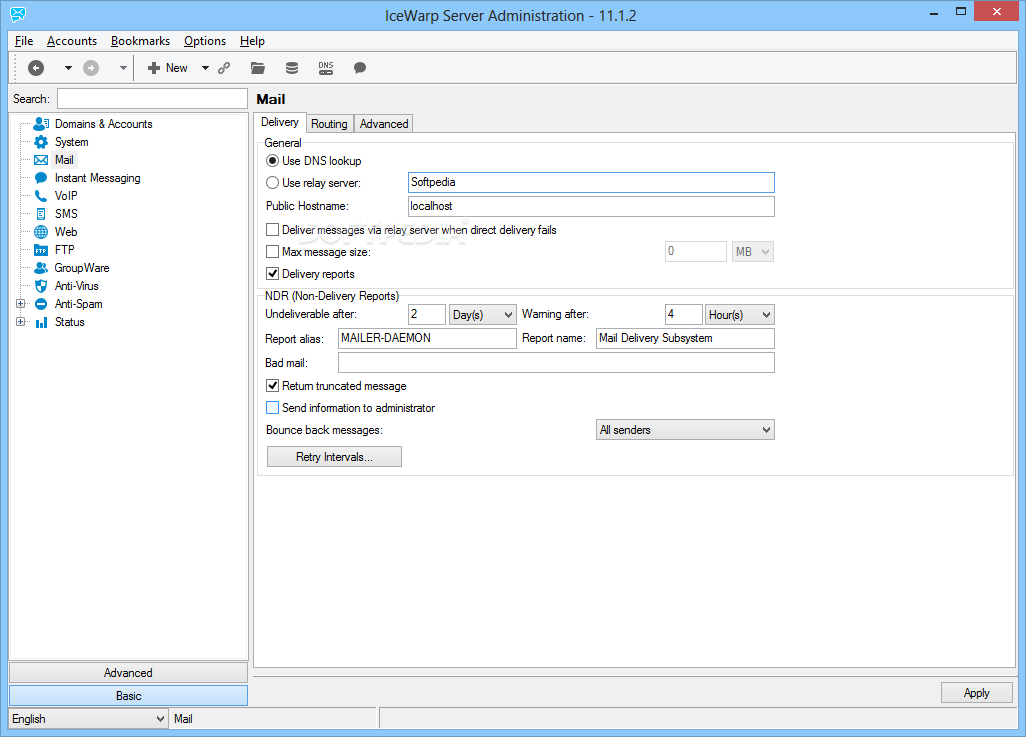
Task: Click the New plus icon
Action: click(154, 67)
